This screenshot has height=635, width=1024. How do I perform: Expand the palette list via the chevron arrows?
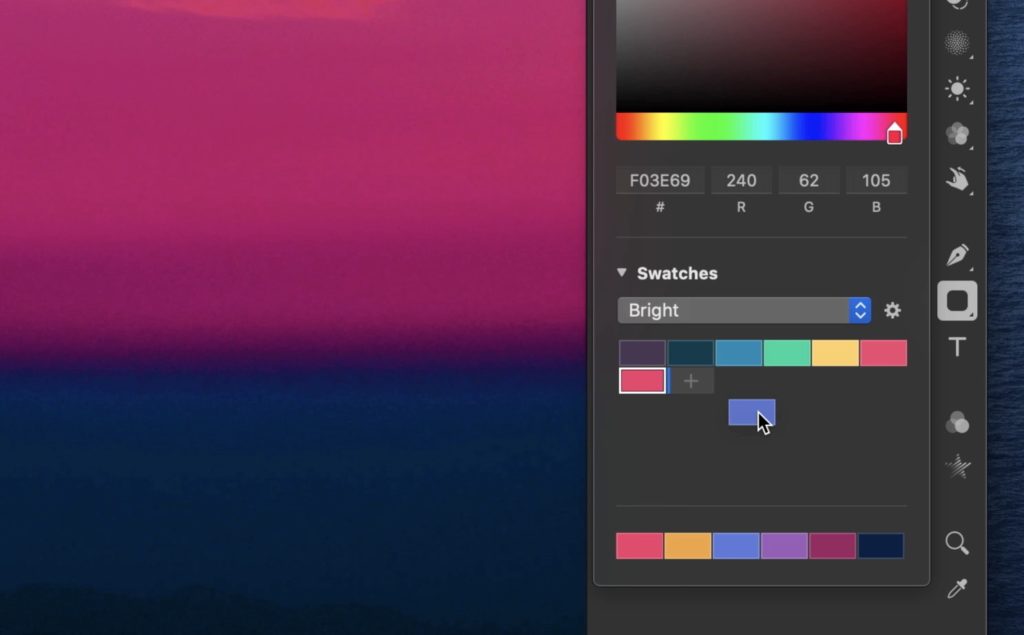pyautogui.click(x=859, y=310)
